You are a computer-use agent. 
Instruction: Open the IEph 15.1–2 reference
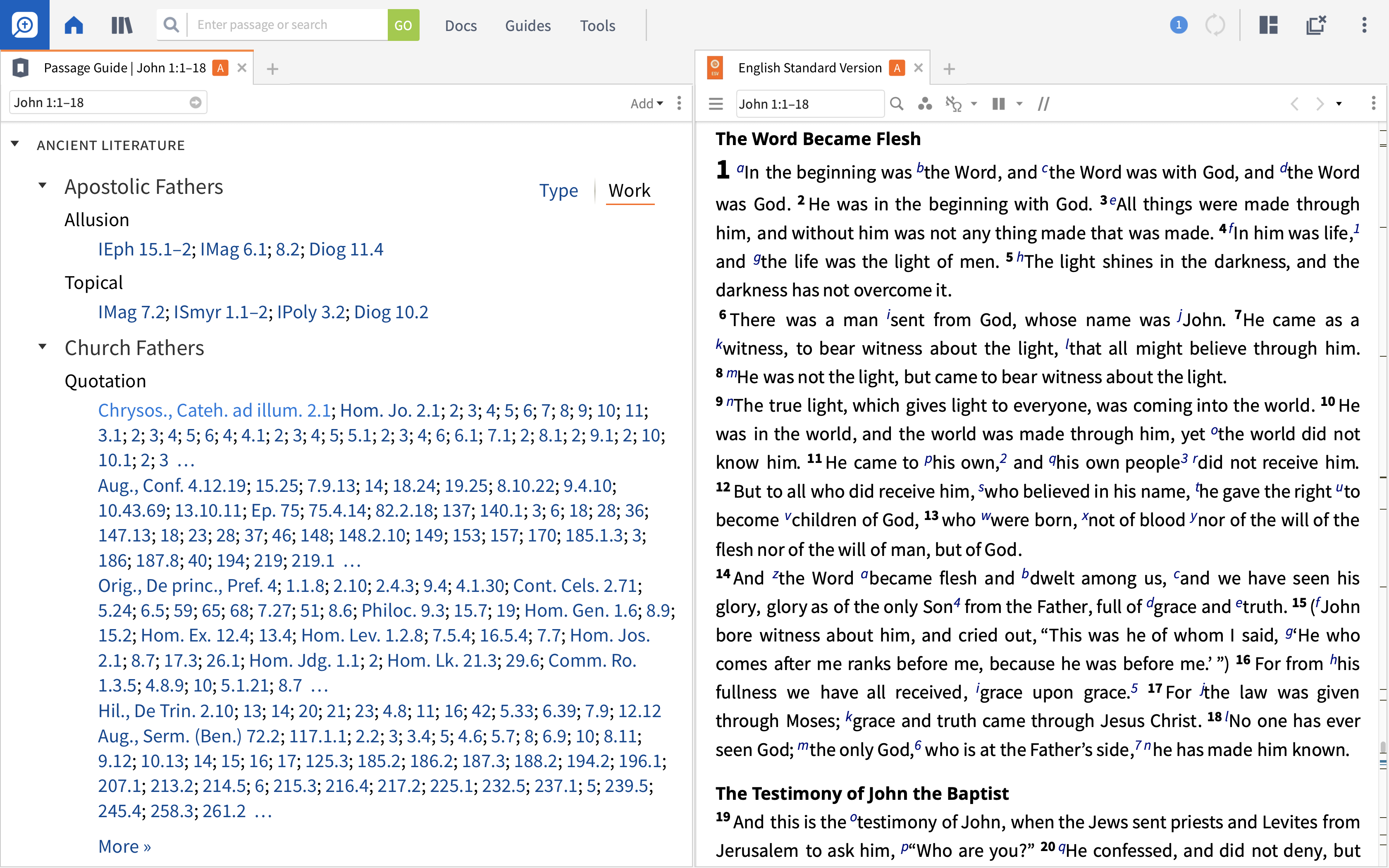[x=144, y=249]
